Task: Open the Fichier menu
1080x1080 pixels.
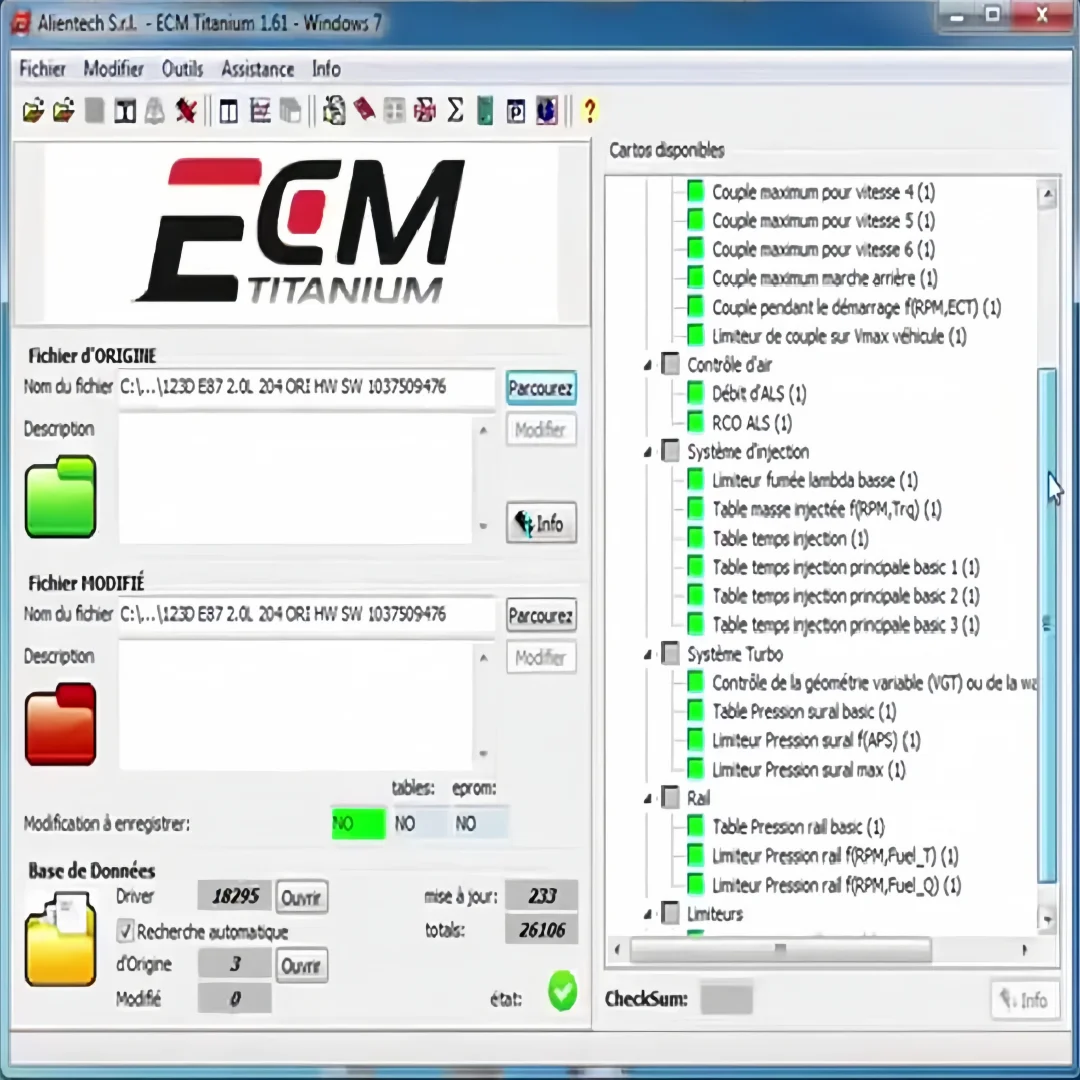Action: coord(42,69)
